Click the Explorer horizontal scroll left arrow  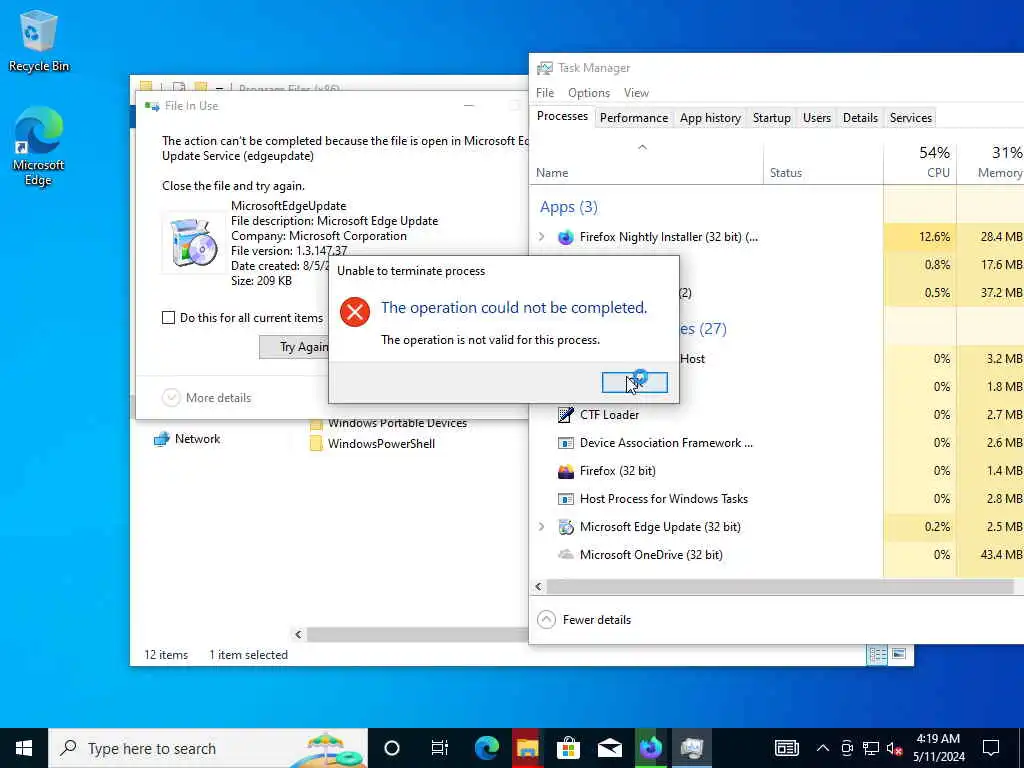(298, 634)
